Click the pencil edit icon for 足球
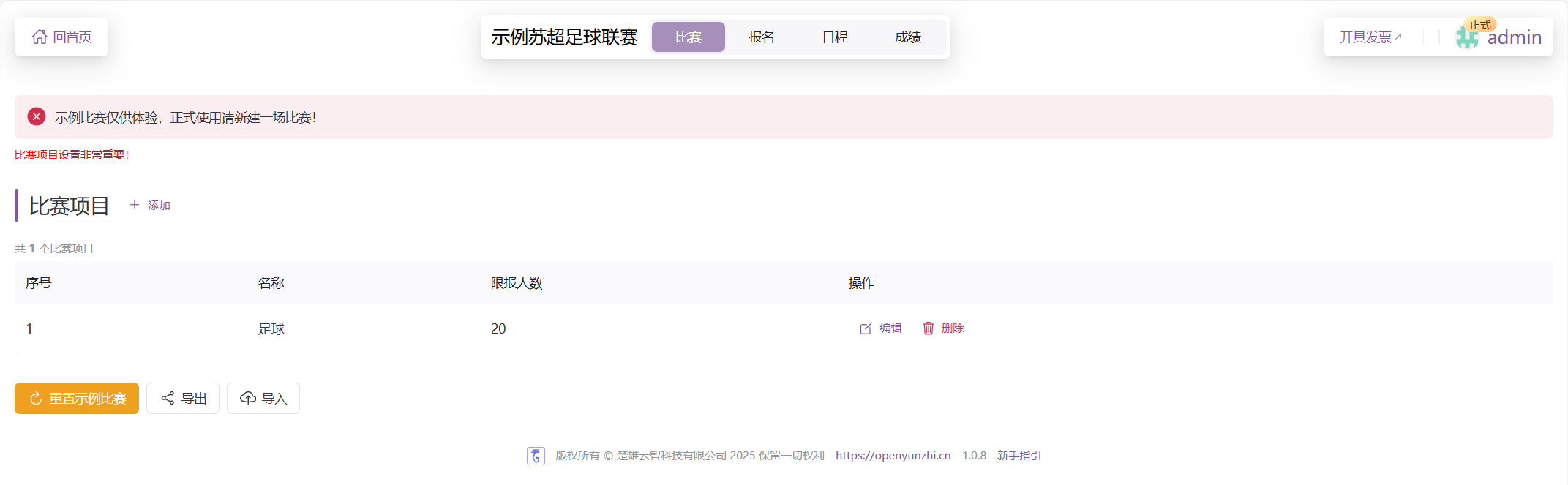Screen dimensions: 1568x485 click(x=866, y=328)
